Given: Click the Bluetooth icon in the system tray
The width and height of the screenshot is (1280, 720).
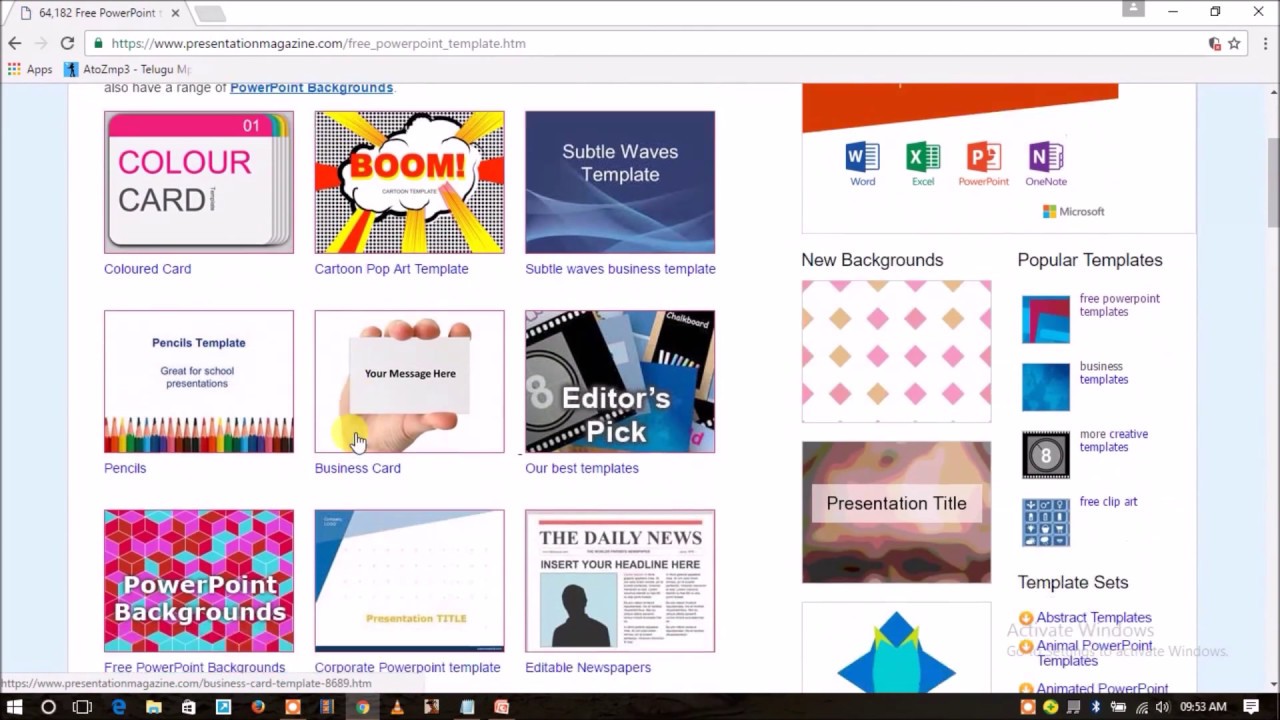Looking at the screenshot, I should [x=1096, y=706].
